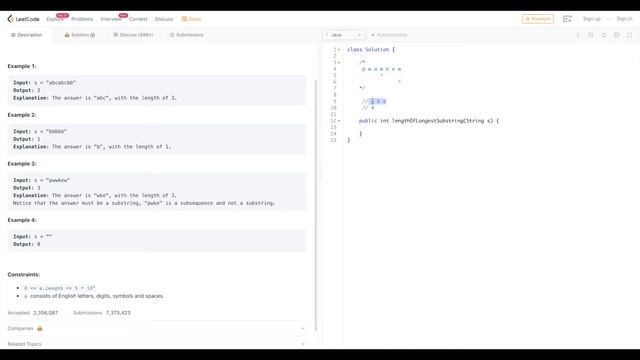Click the 's consists of English letters' constraint
Screen dimensions: 640x360
[x=94, y=296]
